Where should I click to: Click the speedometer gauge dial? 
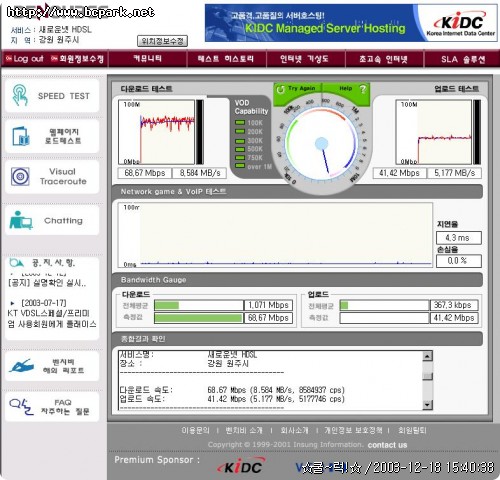[321, 144]
